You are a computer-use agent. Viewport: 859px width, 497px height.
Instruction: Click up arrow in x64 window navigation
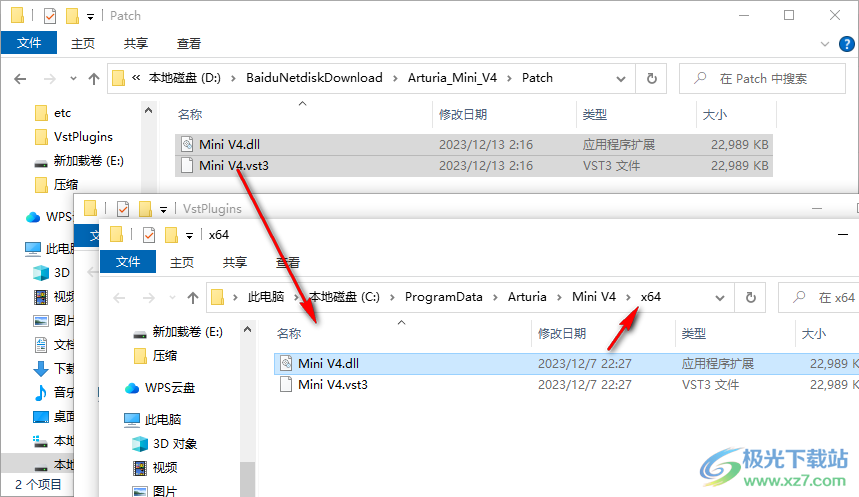pos(193,297)
